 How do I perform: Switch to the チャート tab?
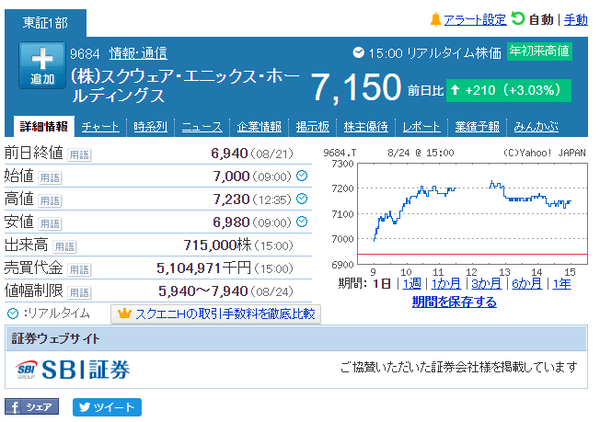100,127
